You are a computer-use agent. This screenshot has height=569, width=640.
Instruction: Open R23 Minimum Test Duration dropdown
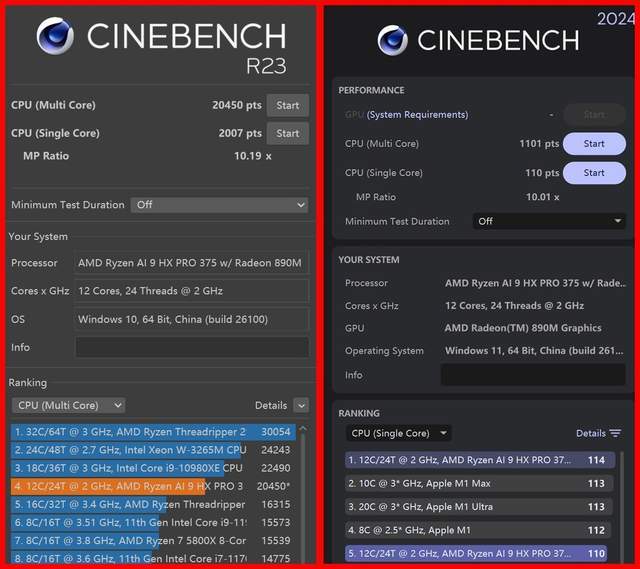pyautogui.click(x=219, y=204)
